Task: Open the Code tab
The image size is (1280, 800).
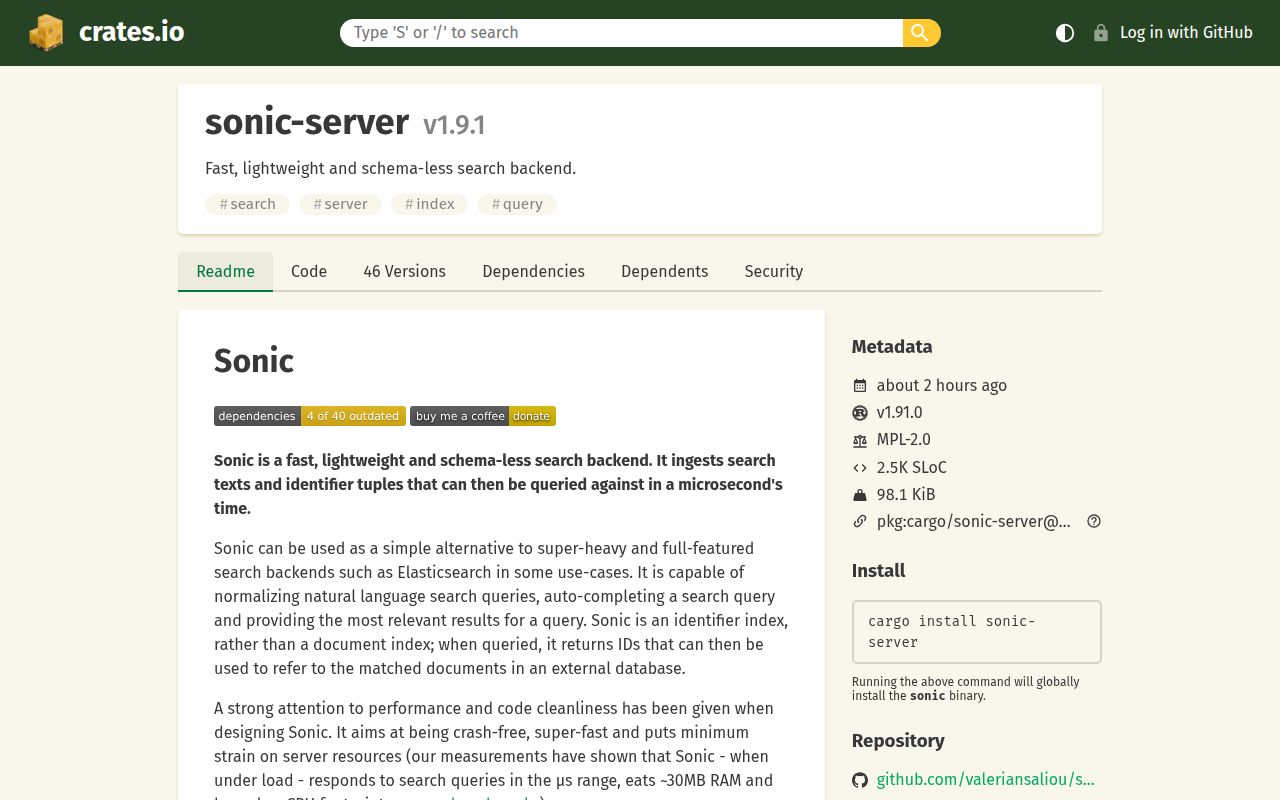Action: tap(309, 271)
